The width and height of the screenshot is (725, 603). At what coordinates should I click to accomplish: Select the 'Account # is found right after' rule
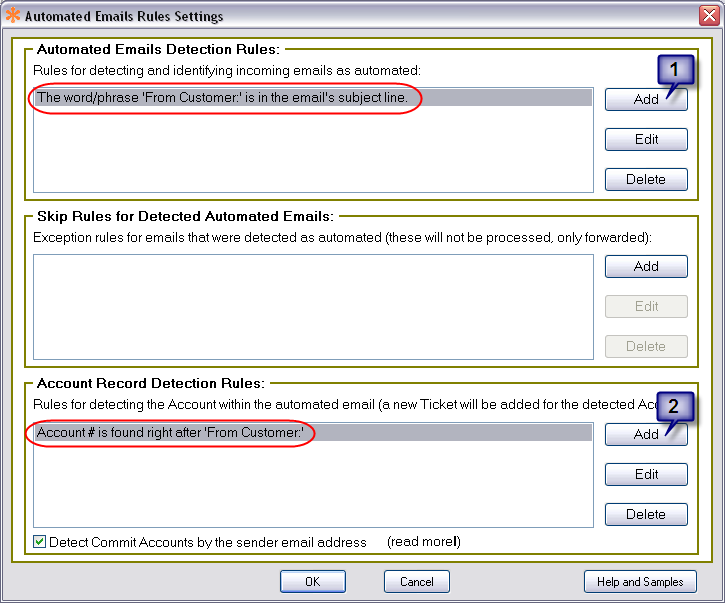[170, 433]
